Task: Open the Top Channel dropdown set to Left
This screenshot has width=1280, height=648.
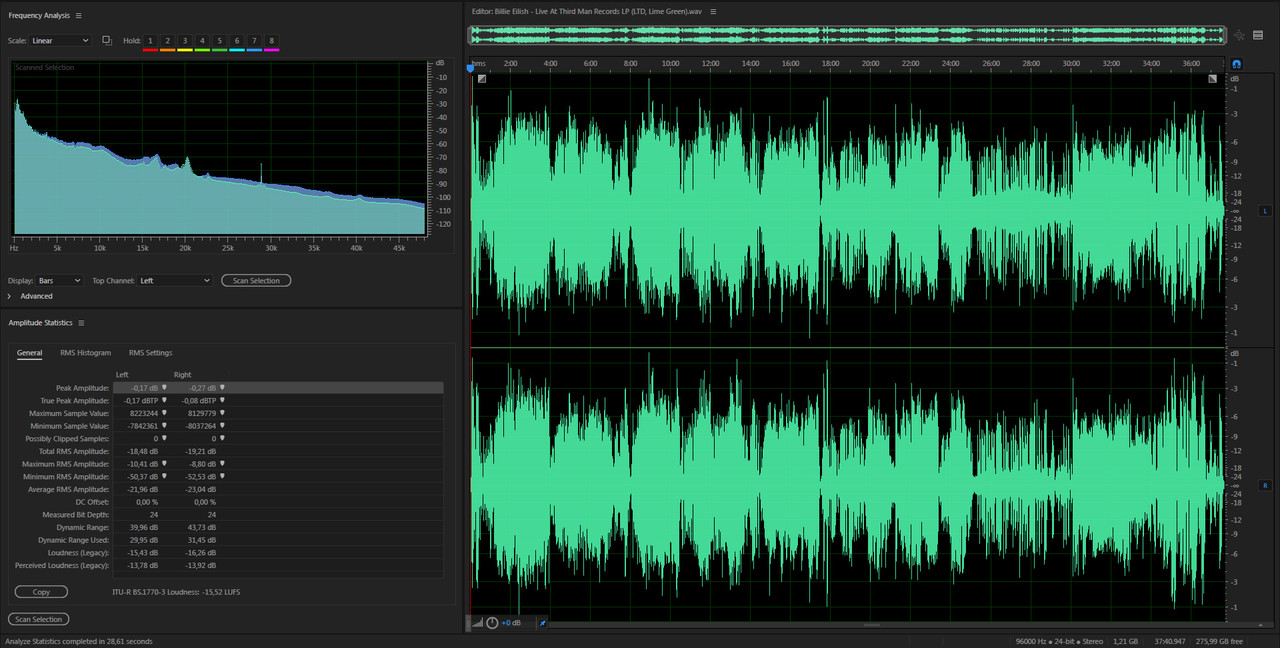Action: click(x=175, y=281)
